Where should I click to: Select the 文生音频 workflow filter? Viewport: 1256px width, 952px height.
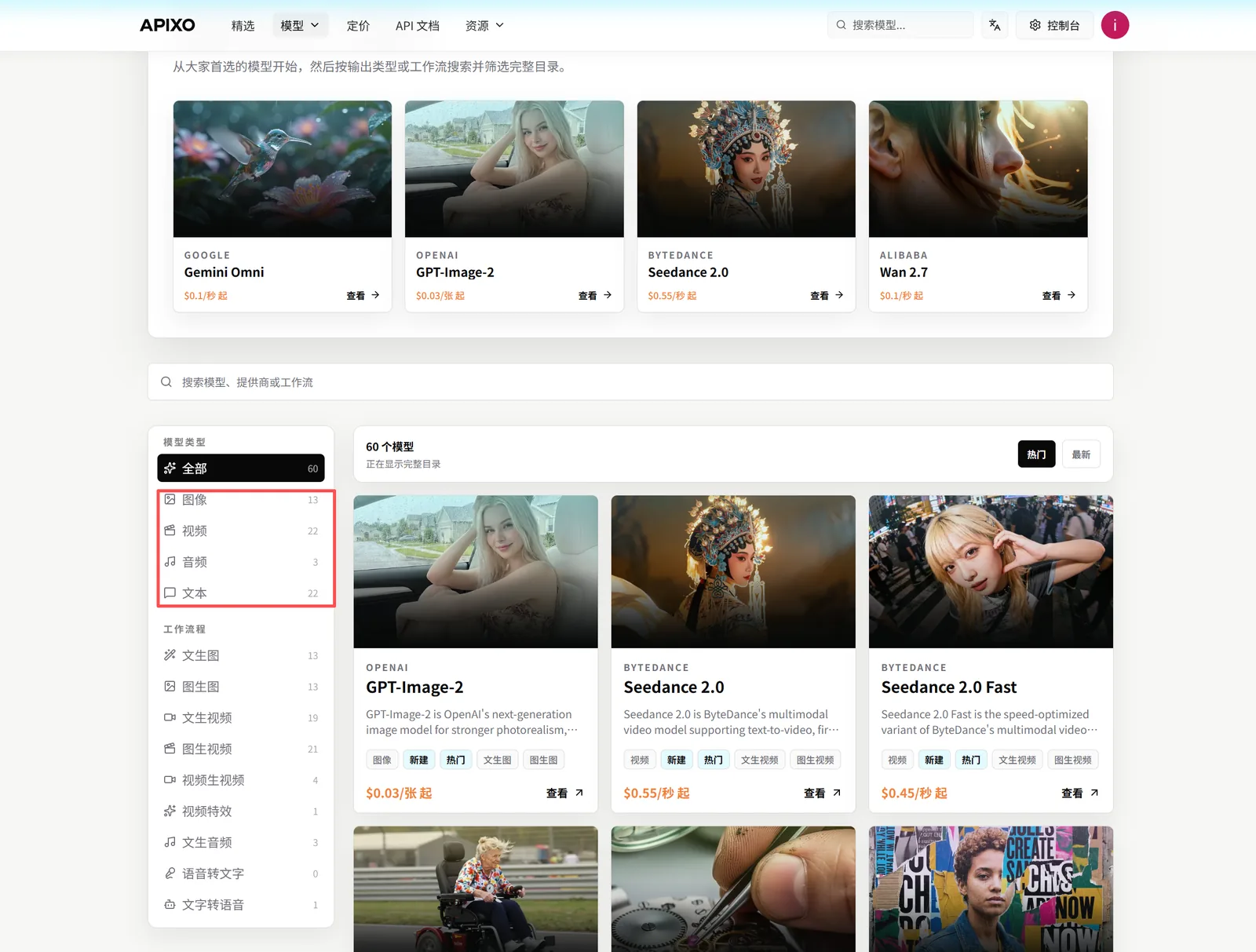point(241,842)
